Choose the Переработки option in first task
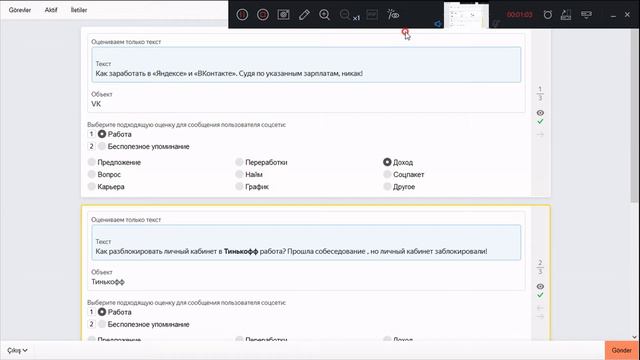This screenshot has height=360, width=640. click(239, 162)
